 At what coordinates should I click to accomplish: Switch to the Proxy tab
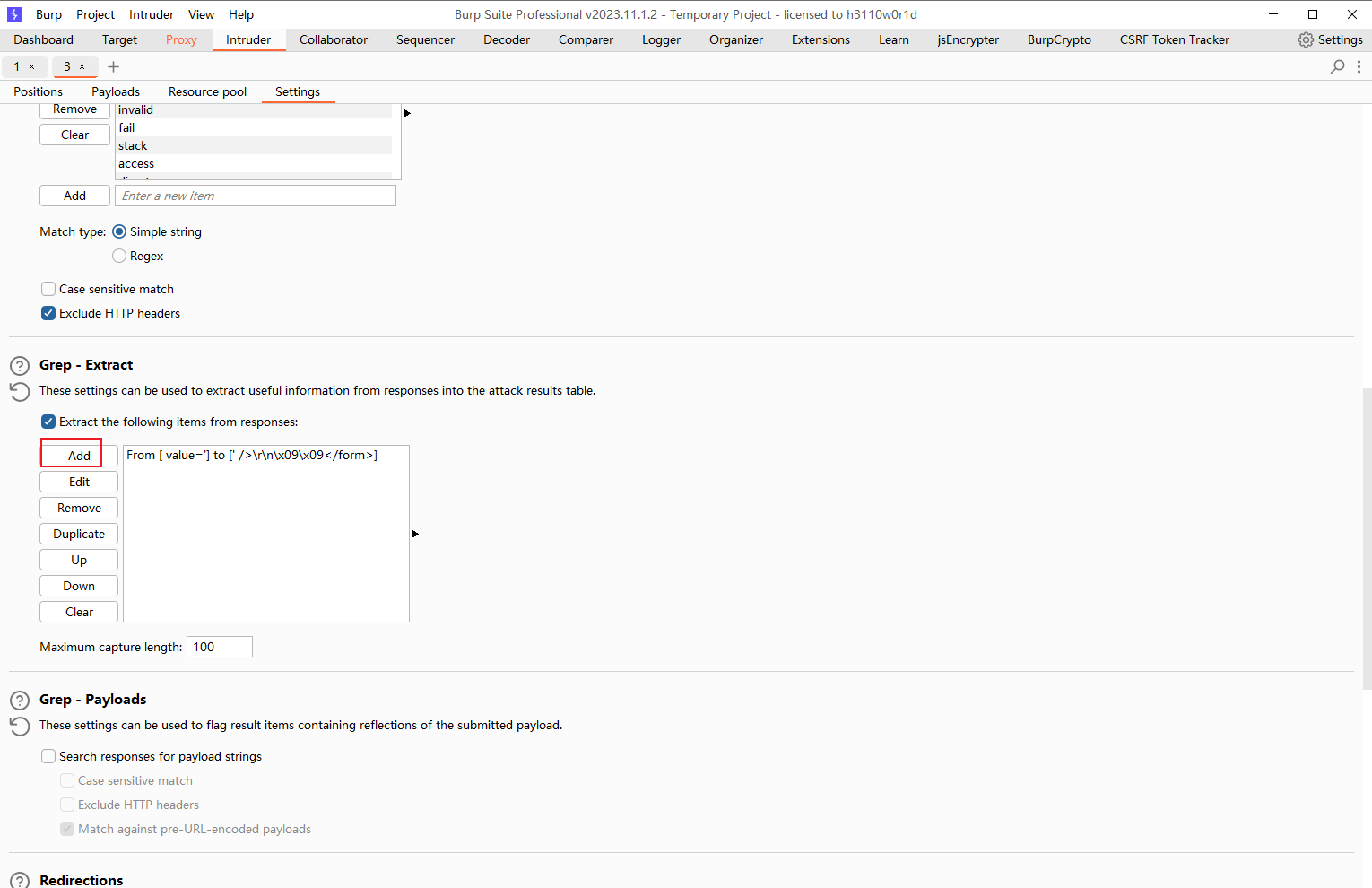click(181, 39)
